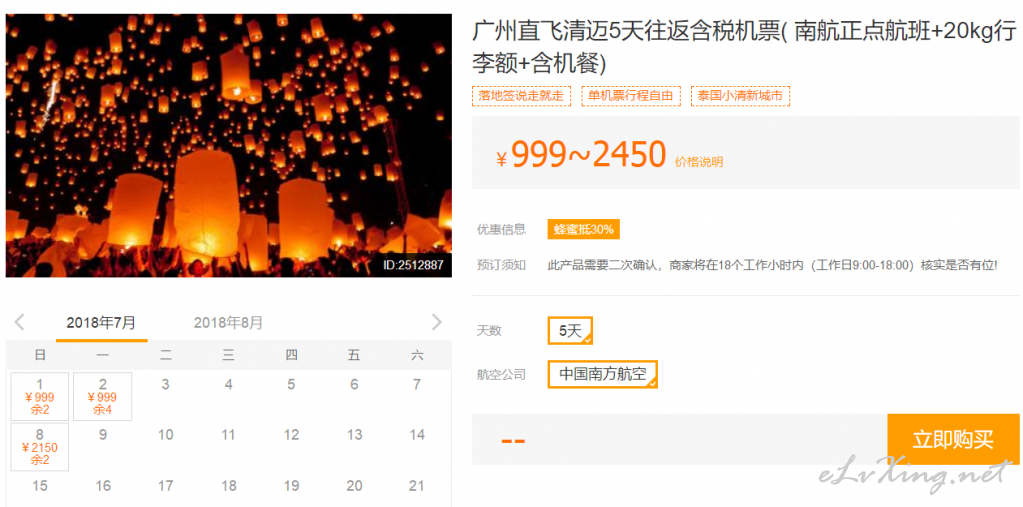Select the 5天 duration option

[x=570, y=330]
